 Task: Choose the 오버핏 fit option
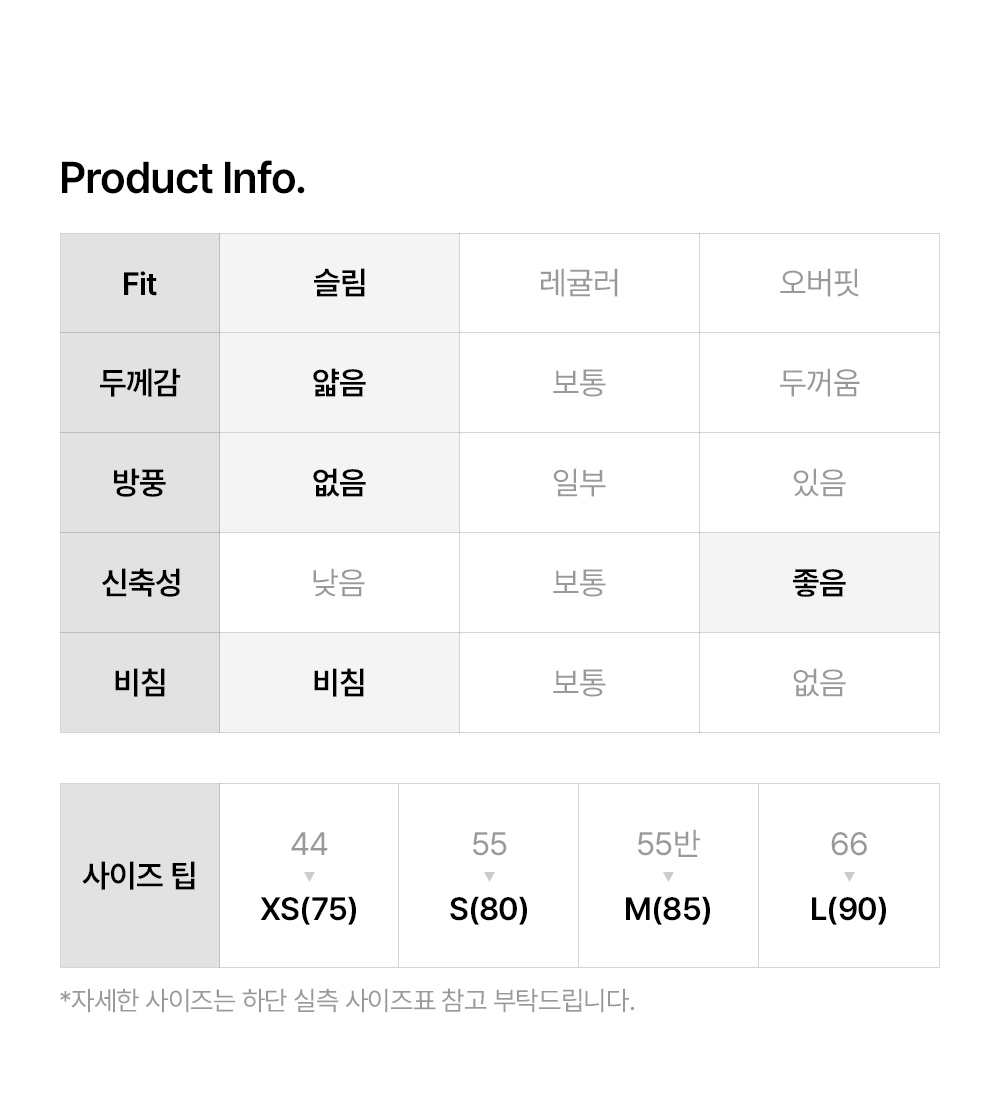tap(819, 283)
